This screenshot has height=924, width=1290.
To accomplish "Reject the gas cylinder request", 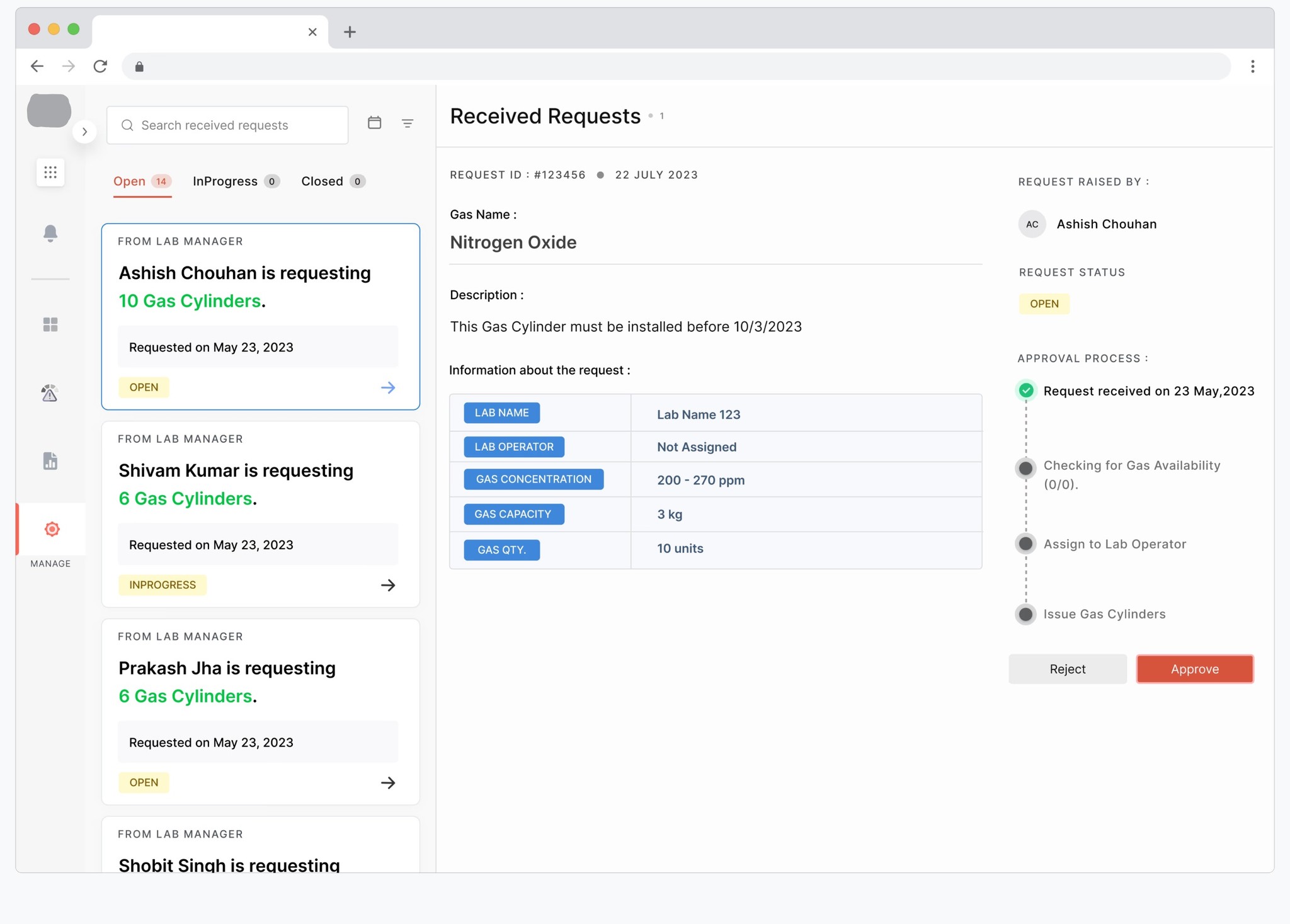I will point(1067,669).
